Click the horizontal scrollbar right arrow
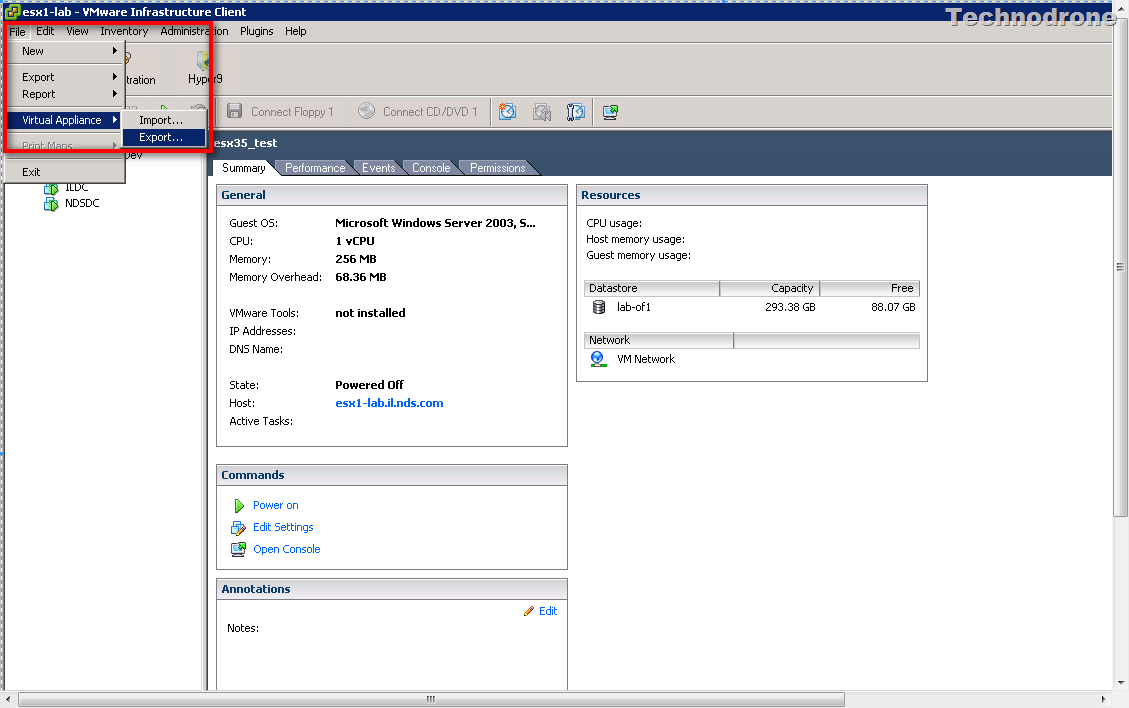The width and height of the screenshot is (1129, 708). 1103,699
